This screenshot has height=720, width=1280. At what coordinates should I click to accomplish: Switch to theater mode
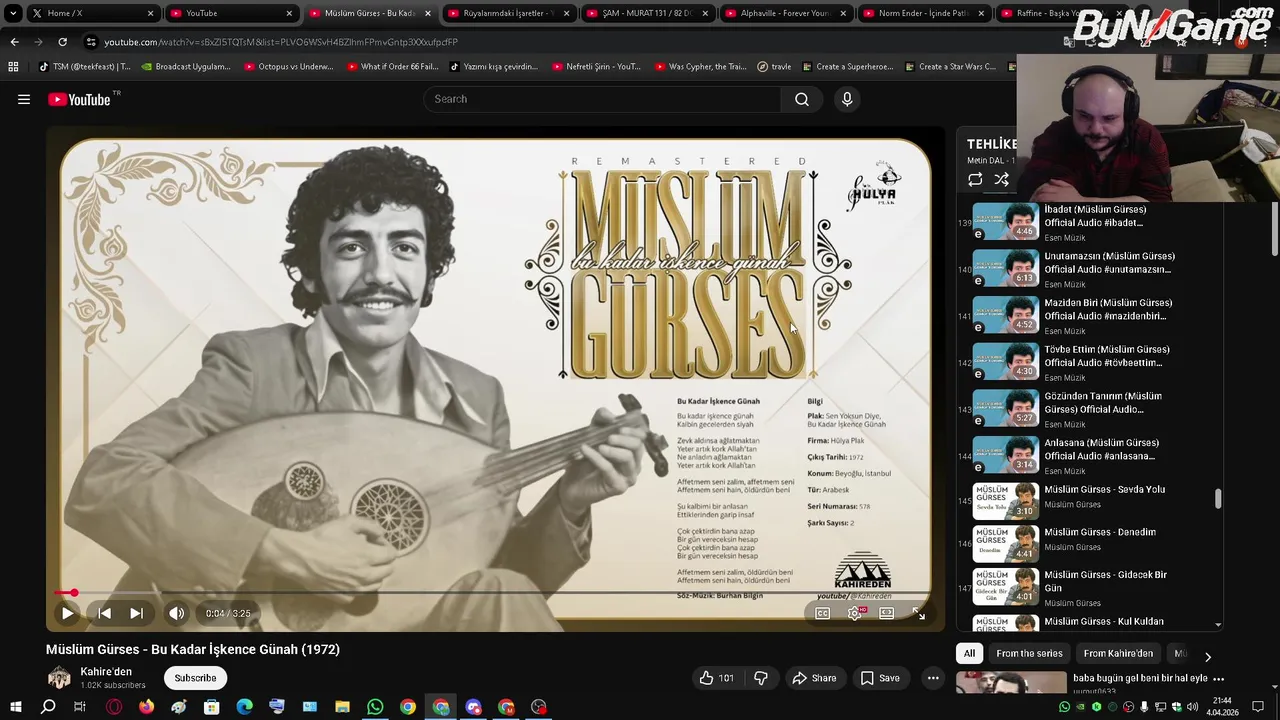(x=887, y=614)
